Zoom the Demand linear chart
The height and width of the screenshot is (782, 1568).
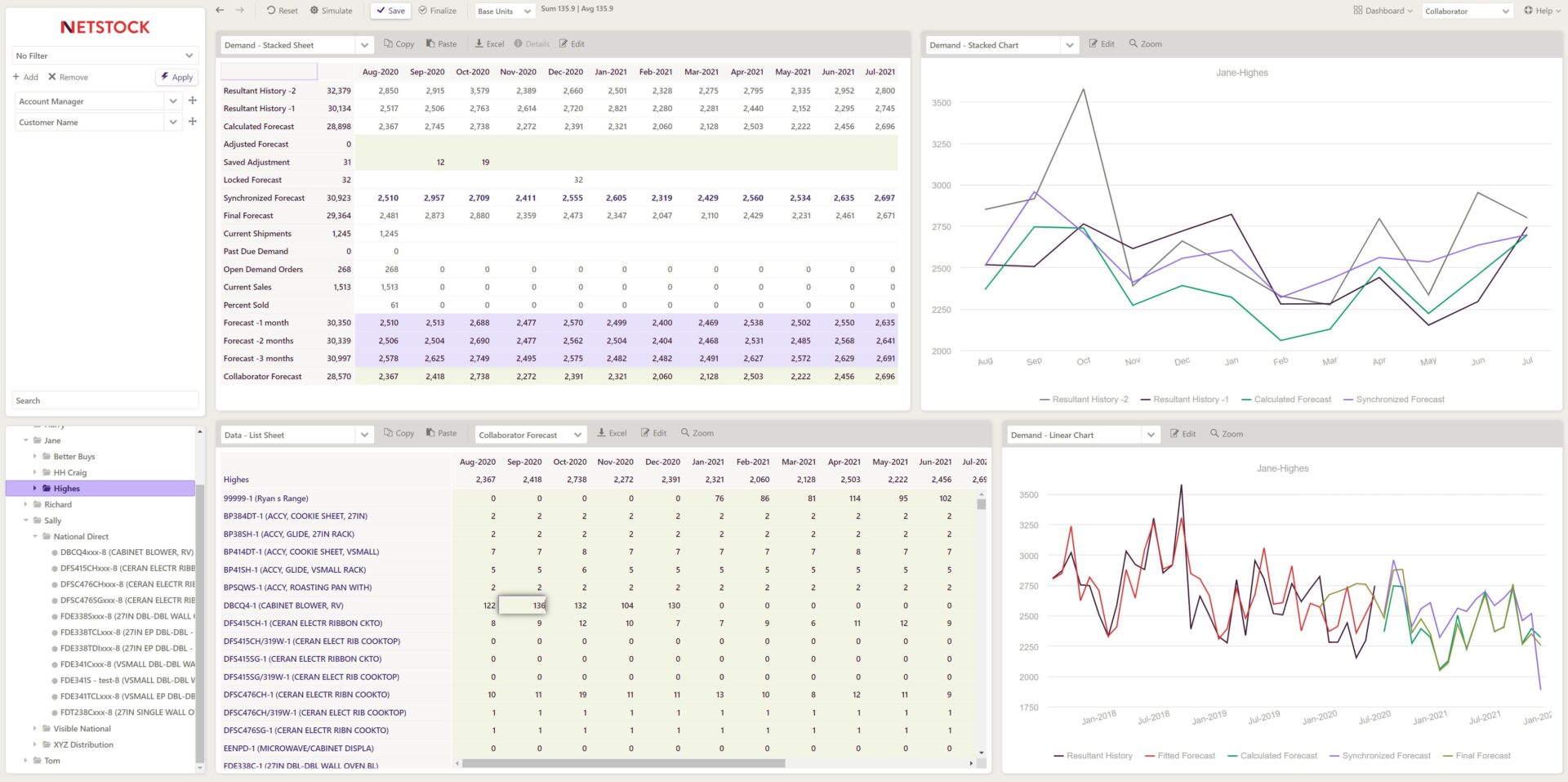click(x=1227, y=434)
